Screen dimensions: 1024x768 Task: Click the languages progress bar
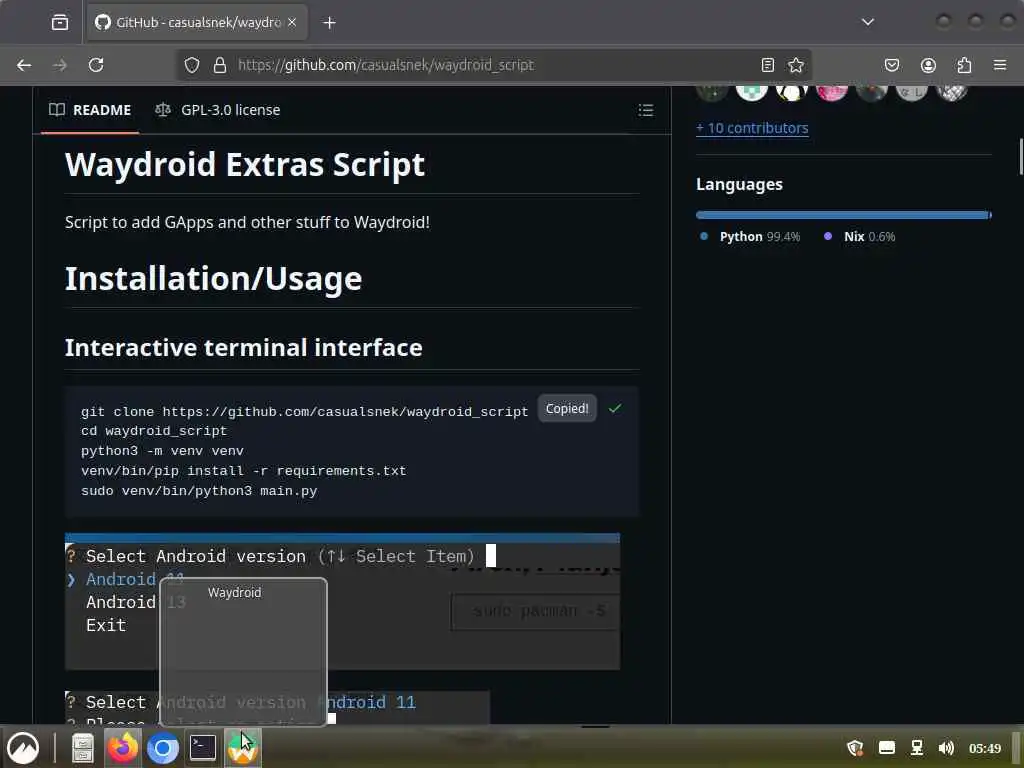843,215
